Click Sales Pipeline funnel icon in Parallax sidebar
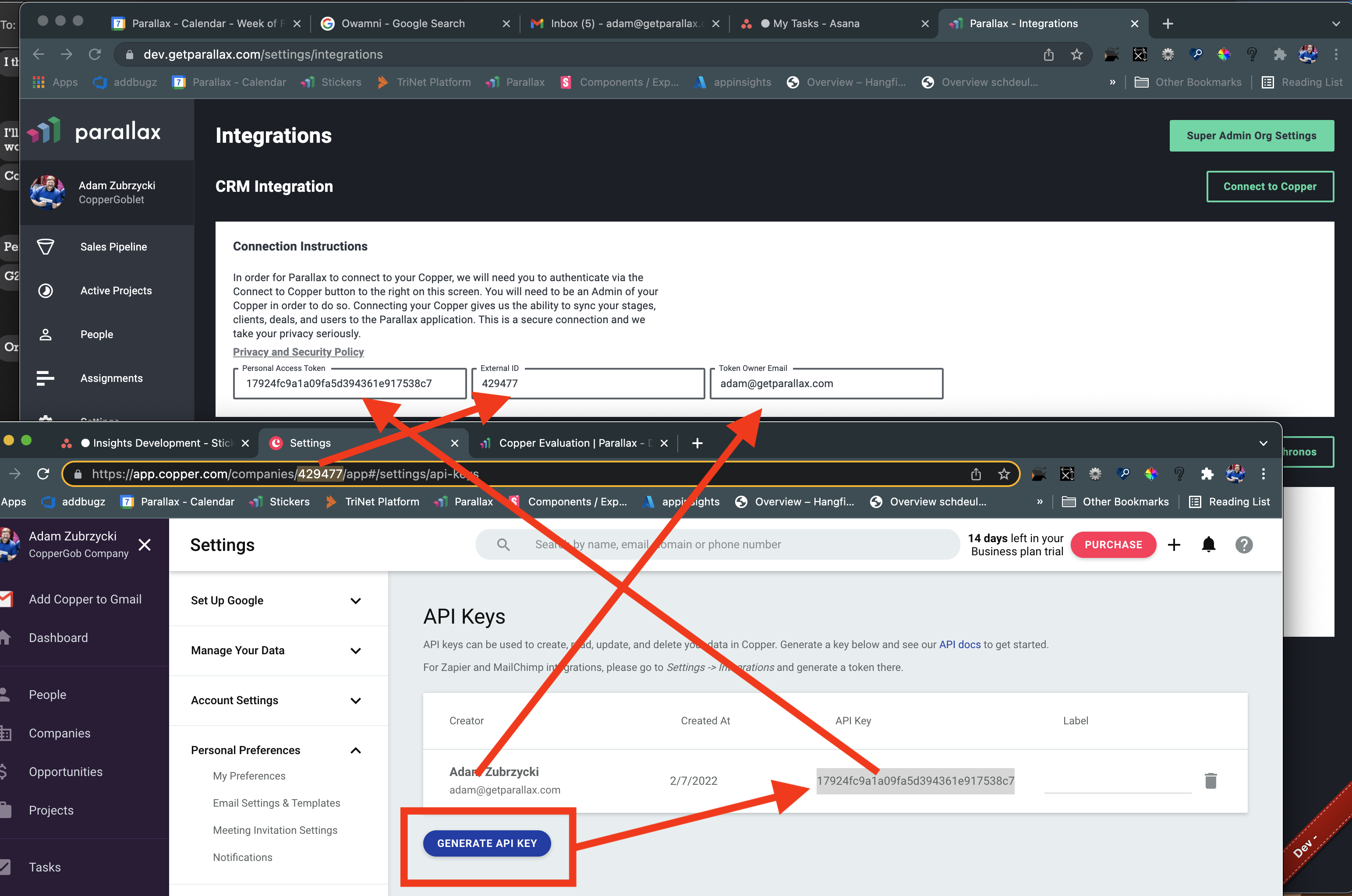The width and height of the screenshot is (1352, 896). point(45,247)
